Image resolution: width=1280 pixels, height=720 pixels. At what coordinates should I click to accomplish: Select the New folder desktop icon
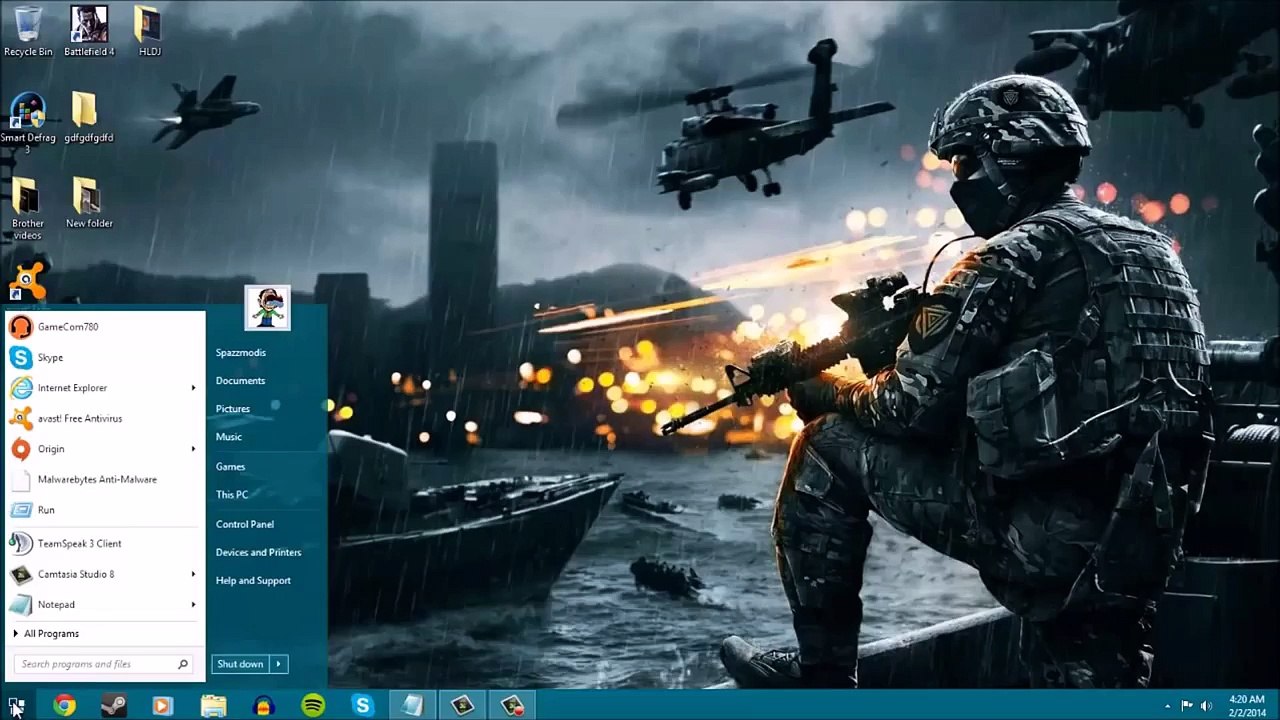click(89, 203)
